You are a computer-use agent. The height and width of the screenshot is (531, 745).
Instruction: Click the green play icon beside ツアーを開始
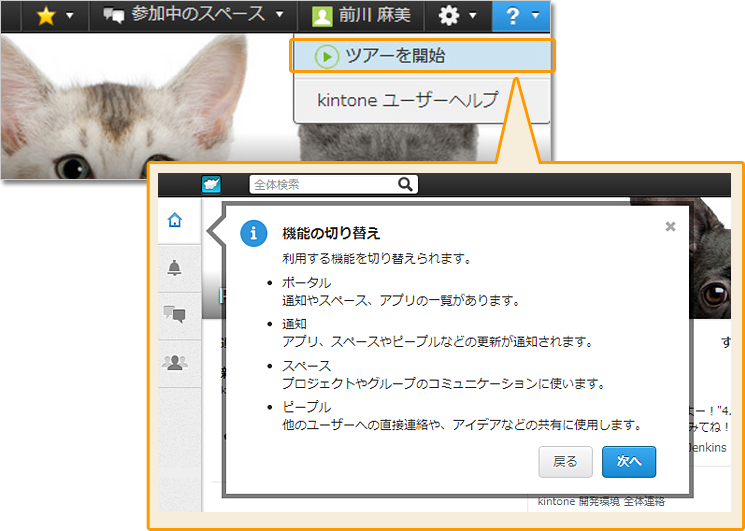coord(326,56)
